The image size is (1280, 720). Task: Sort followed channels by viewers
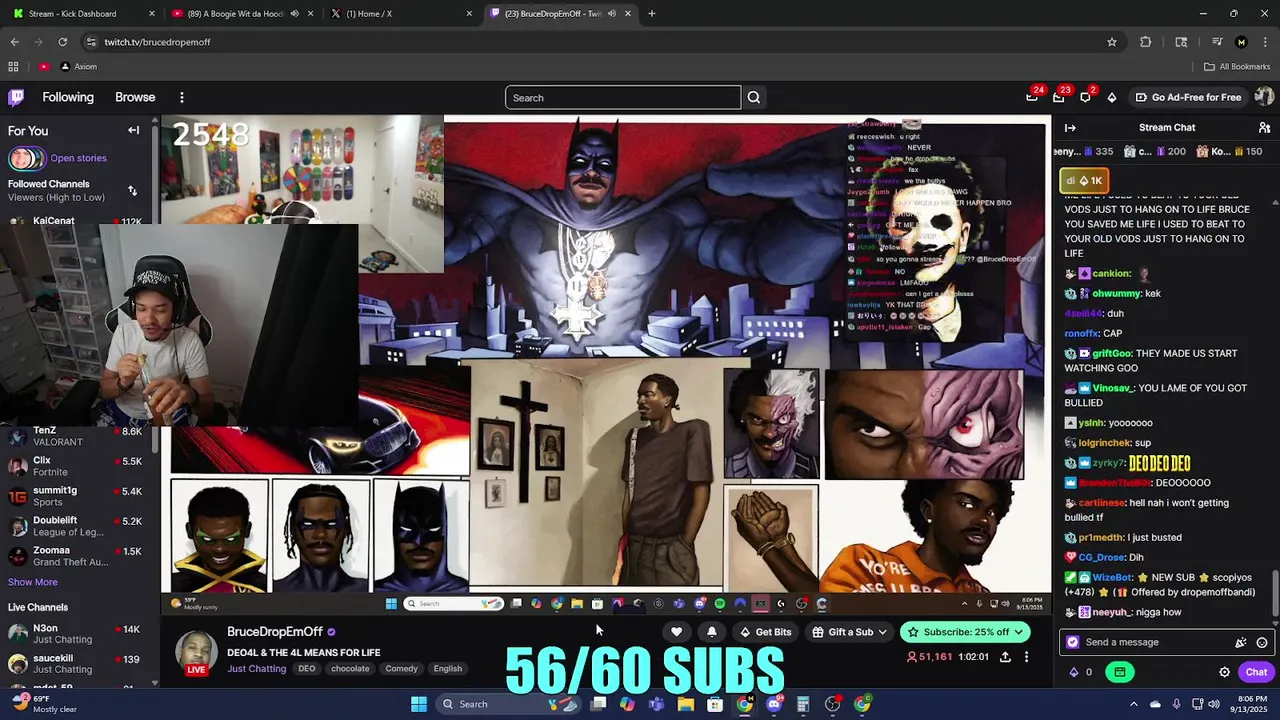click(132, 190)
